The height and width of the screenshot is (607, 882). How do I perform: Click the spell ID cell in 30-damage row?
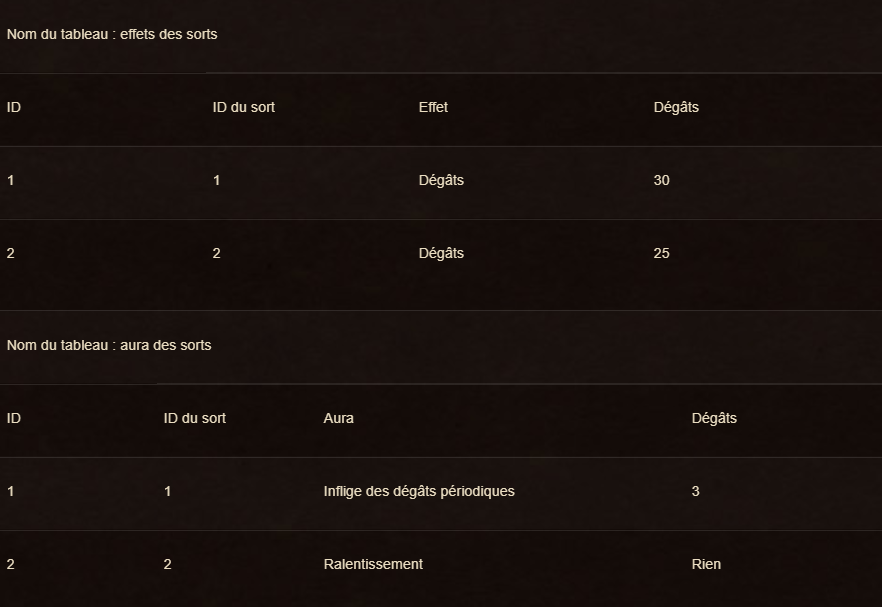click(216, 180)
